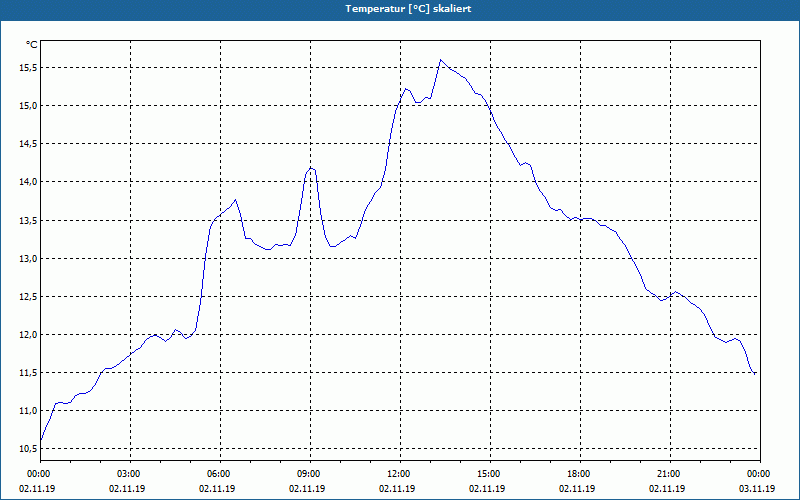Select the 21:00 time label
Screen dimensions: 800x500
(x=670, y=473)
